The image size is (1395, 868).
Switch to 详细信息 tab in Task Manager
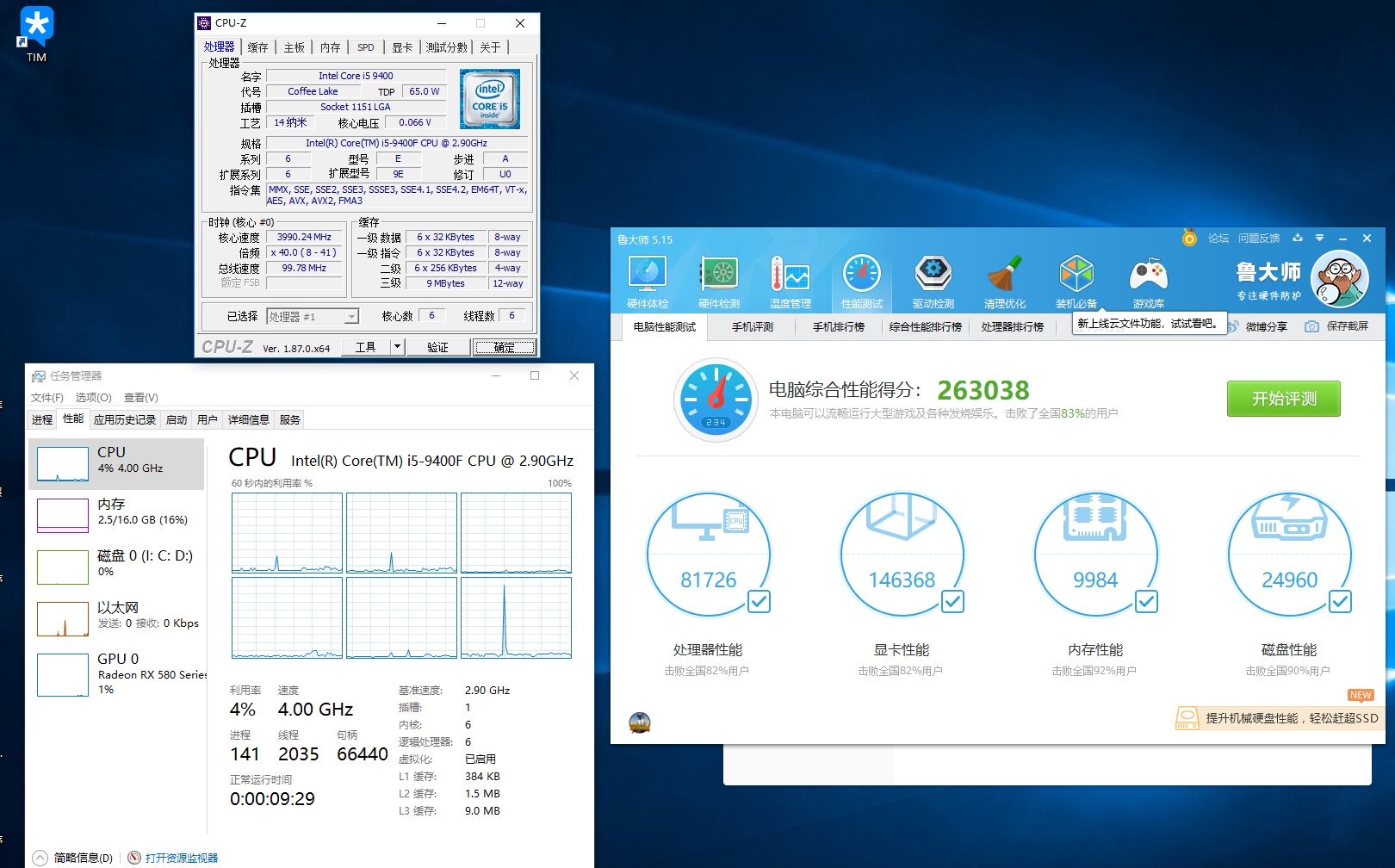[249, 420]
